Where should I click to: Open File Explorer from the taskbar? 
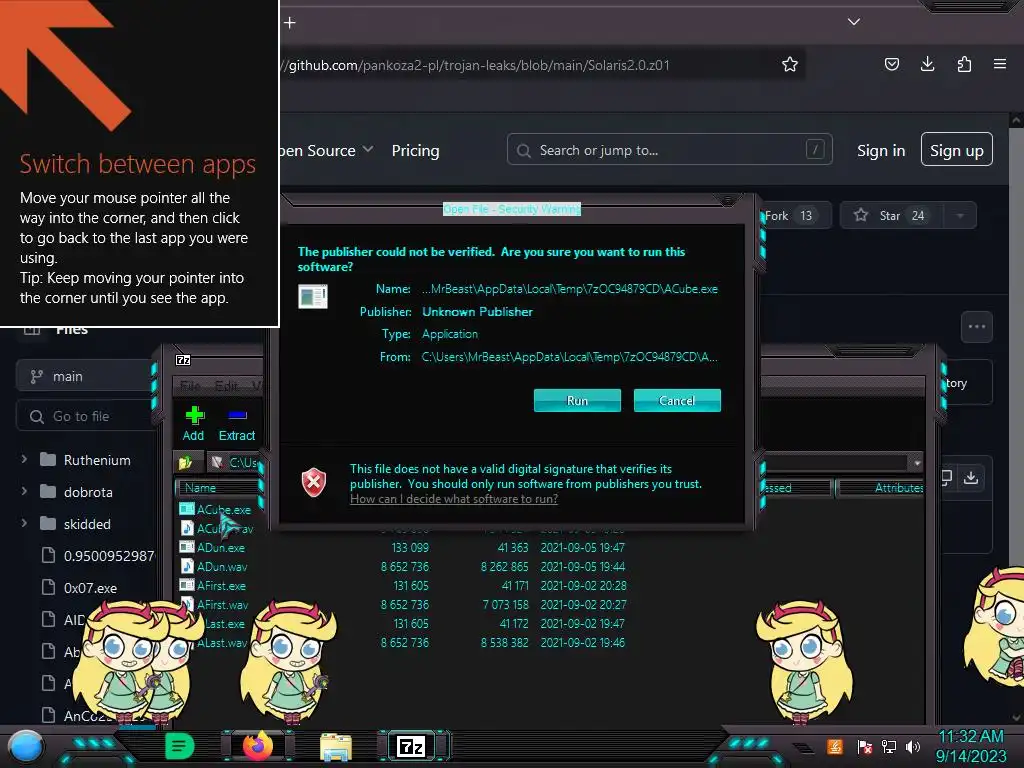coord(336,747)
